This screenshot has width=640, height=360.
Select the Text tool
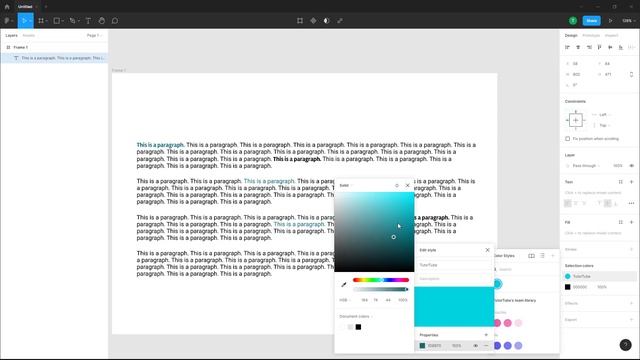(88, 21)
